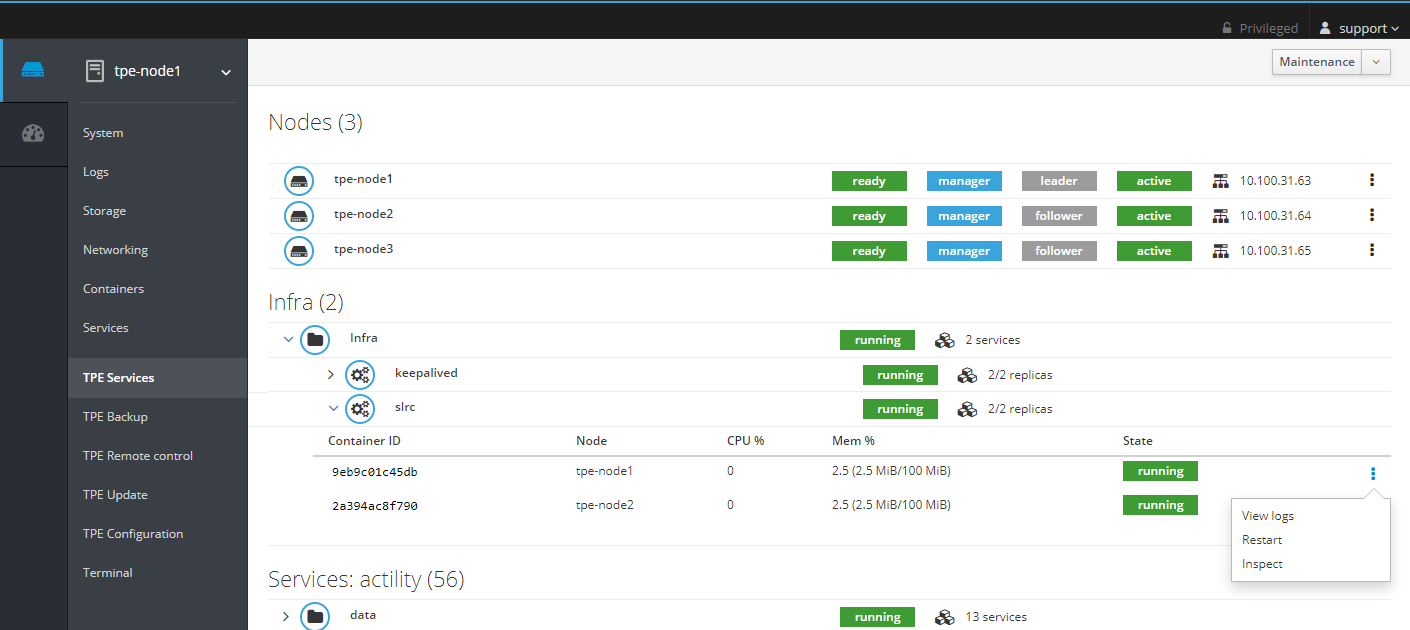Go to Terminal in the sidebar
1410x630 pixels.
coord(108,573)
